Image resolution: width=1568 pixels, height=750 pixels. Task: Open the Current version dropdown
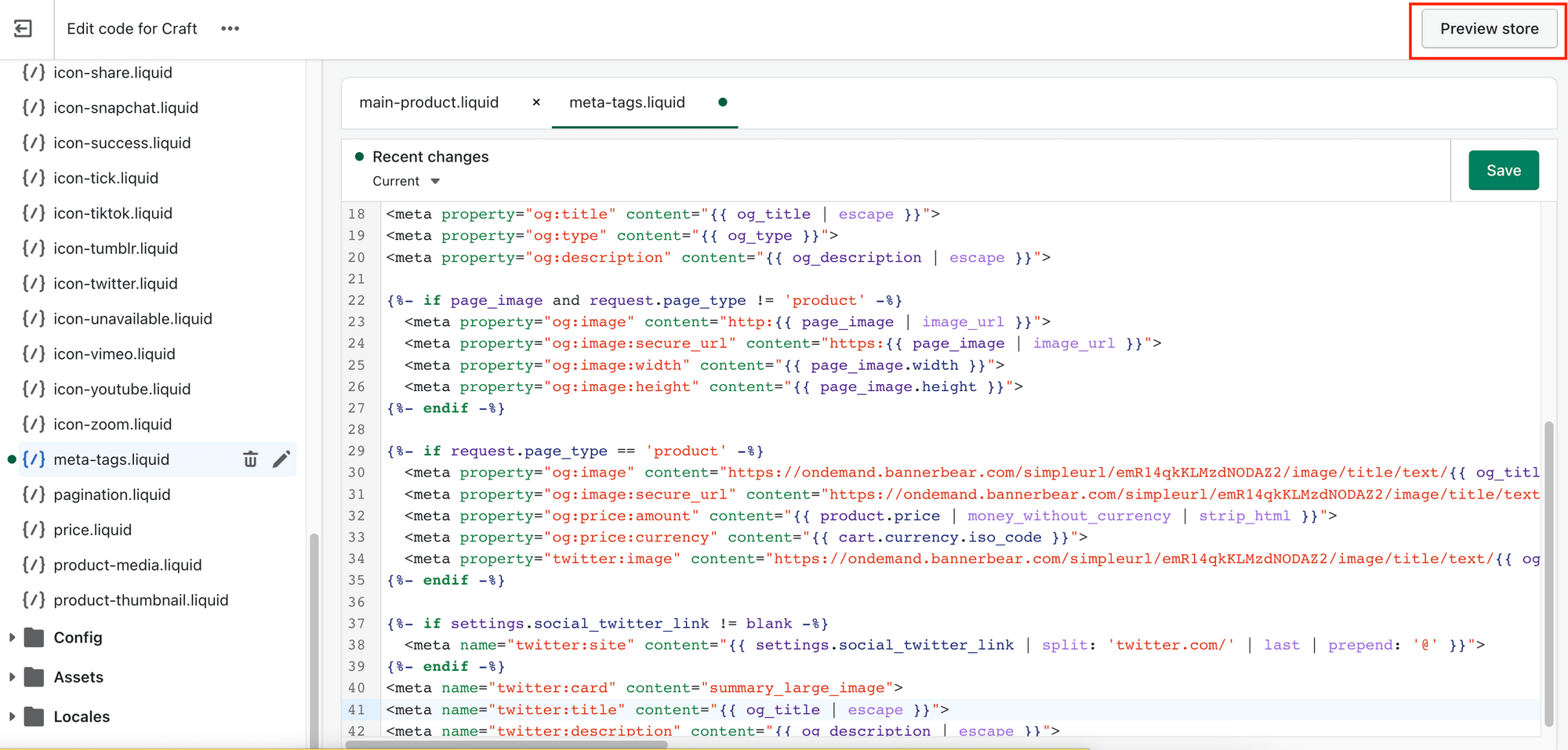point(405,180)
